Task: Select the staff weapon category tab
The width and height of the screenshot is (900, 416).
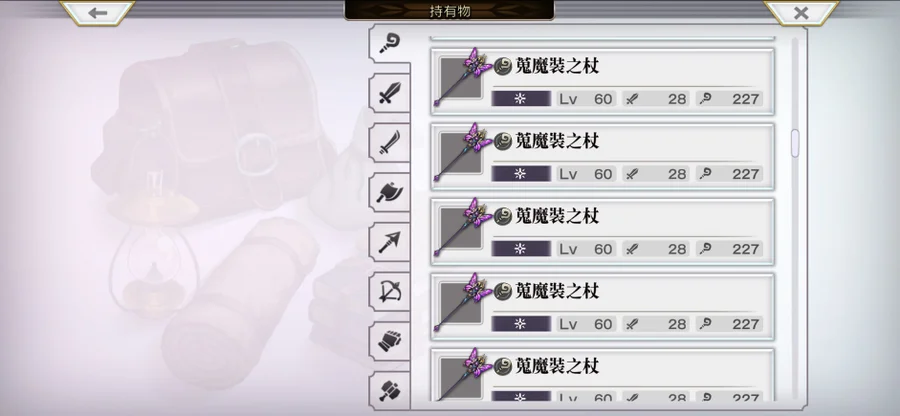Action: [390, 44]
